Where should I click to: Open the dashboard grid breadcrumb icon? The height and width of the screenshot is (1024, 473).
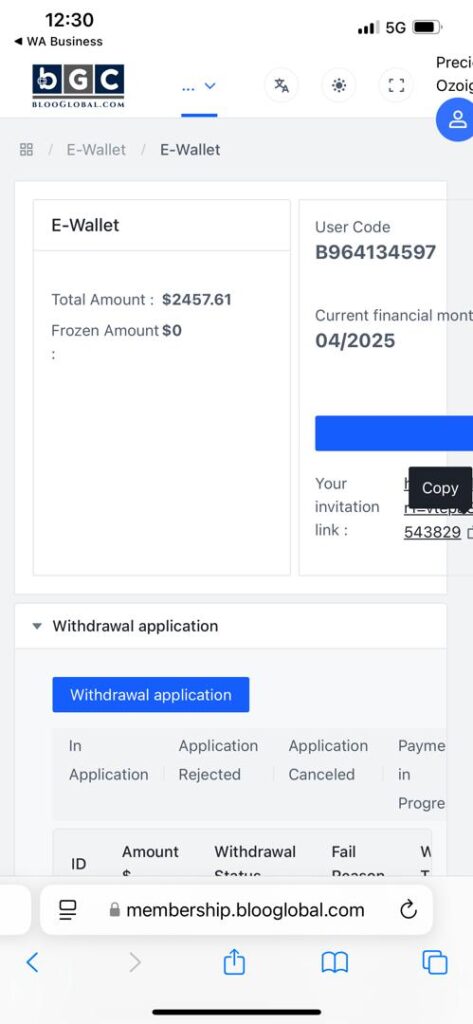[26, 150]
